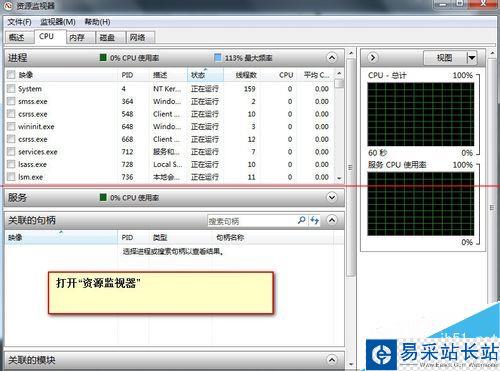Screen dimensions: 500x371
Task: Collapse the 关联的模块 section chevron
Action: coord(332,360)
